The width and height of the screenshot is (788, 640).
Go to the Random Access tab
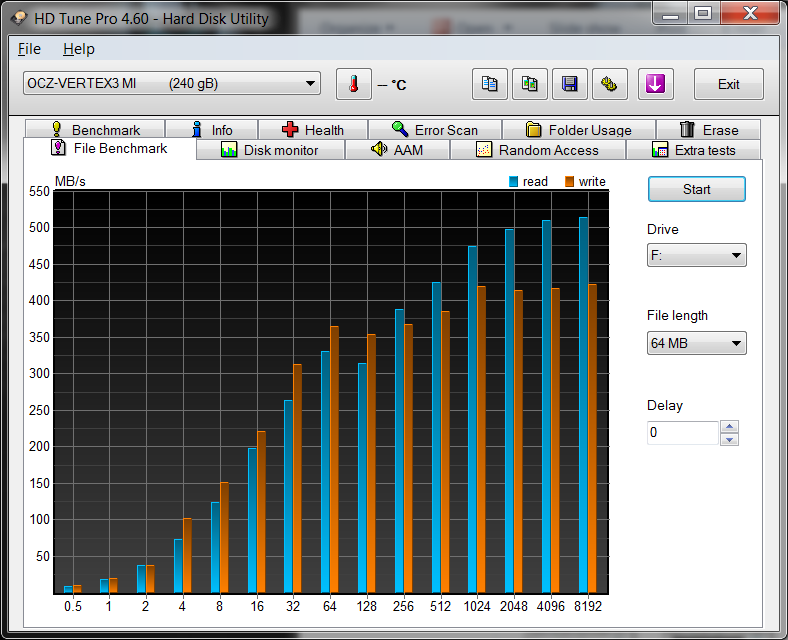pos(537,150)
